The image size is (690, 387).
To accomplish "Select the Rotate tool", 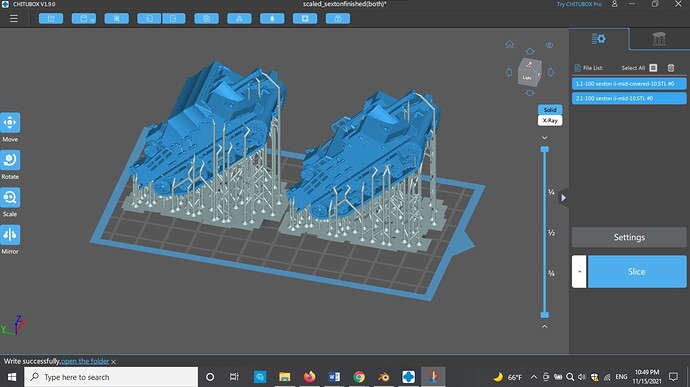I will pos(10,160).
